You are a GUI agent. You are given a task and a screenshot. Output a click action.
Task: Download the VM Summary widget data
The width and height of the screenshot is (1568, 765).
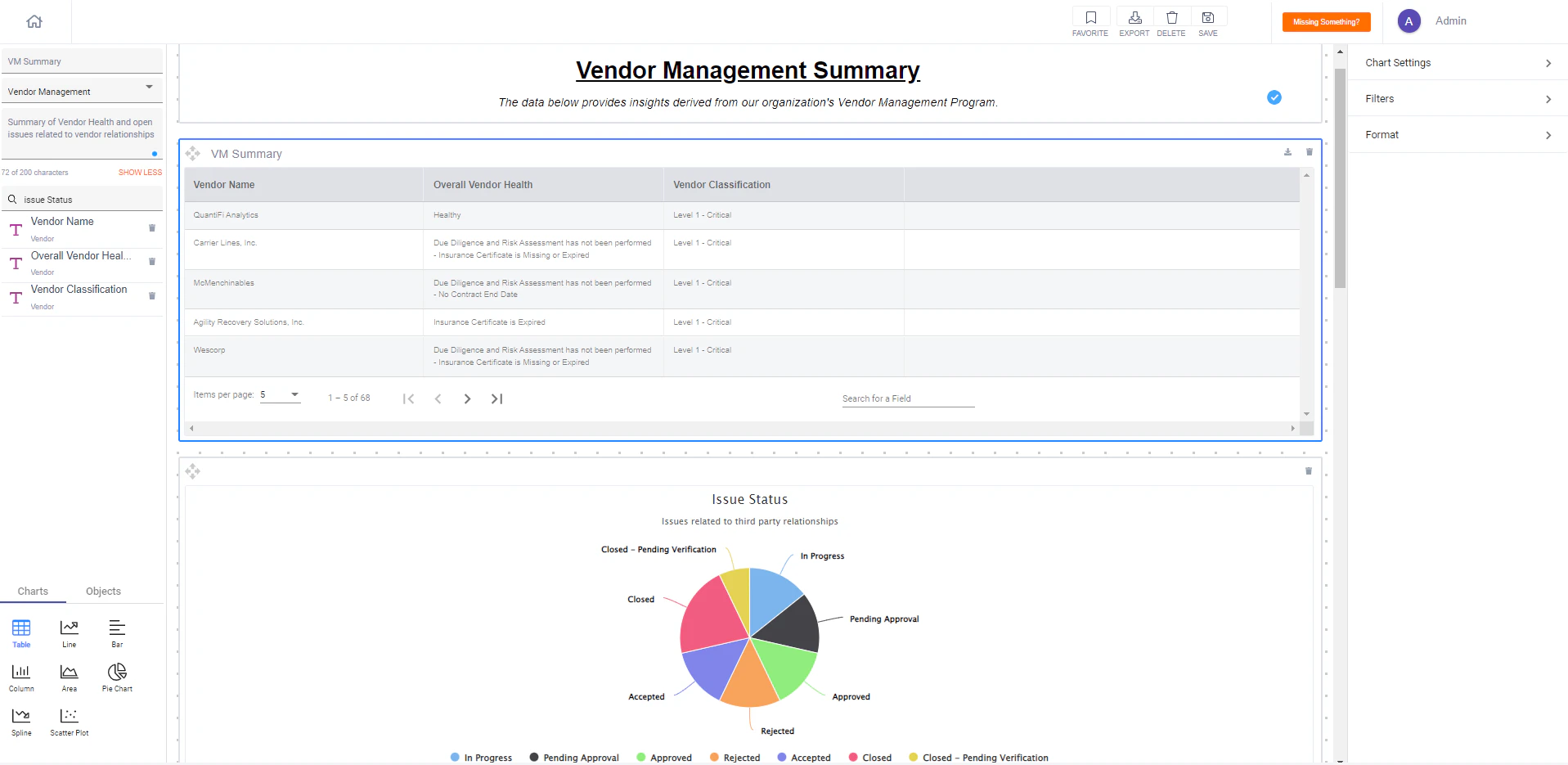click(1287, 152)
